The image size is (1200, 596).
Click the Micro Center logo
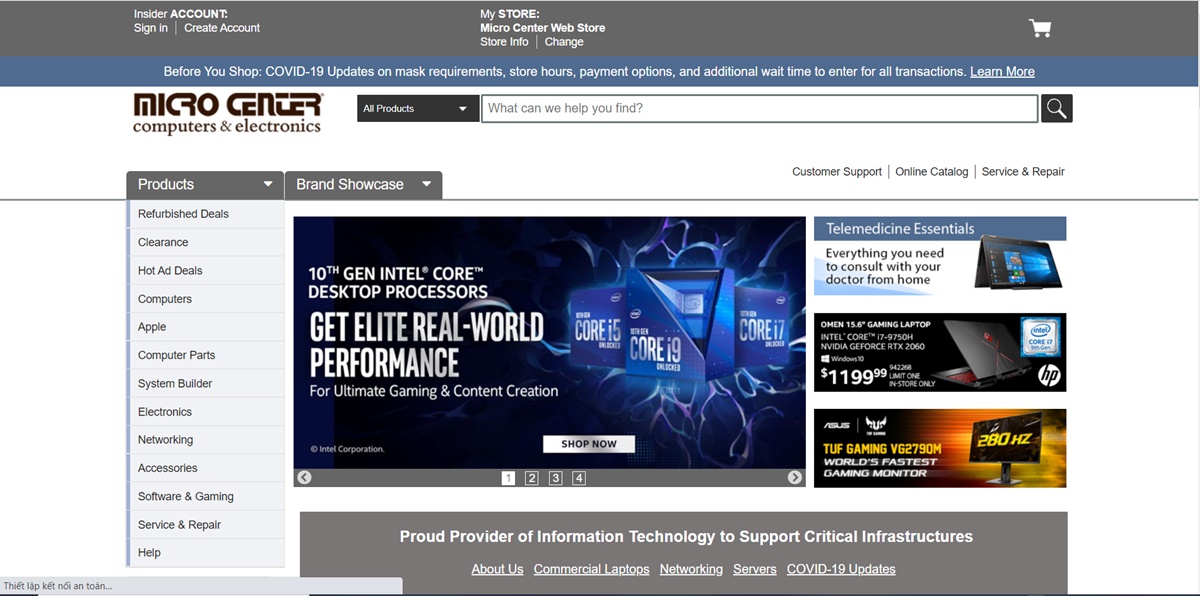coord(228,113)
